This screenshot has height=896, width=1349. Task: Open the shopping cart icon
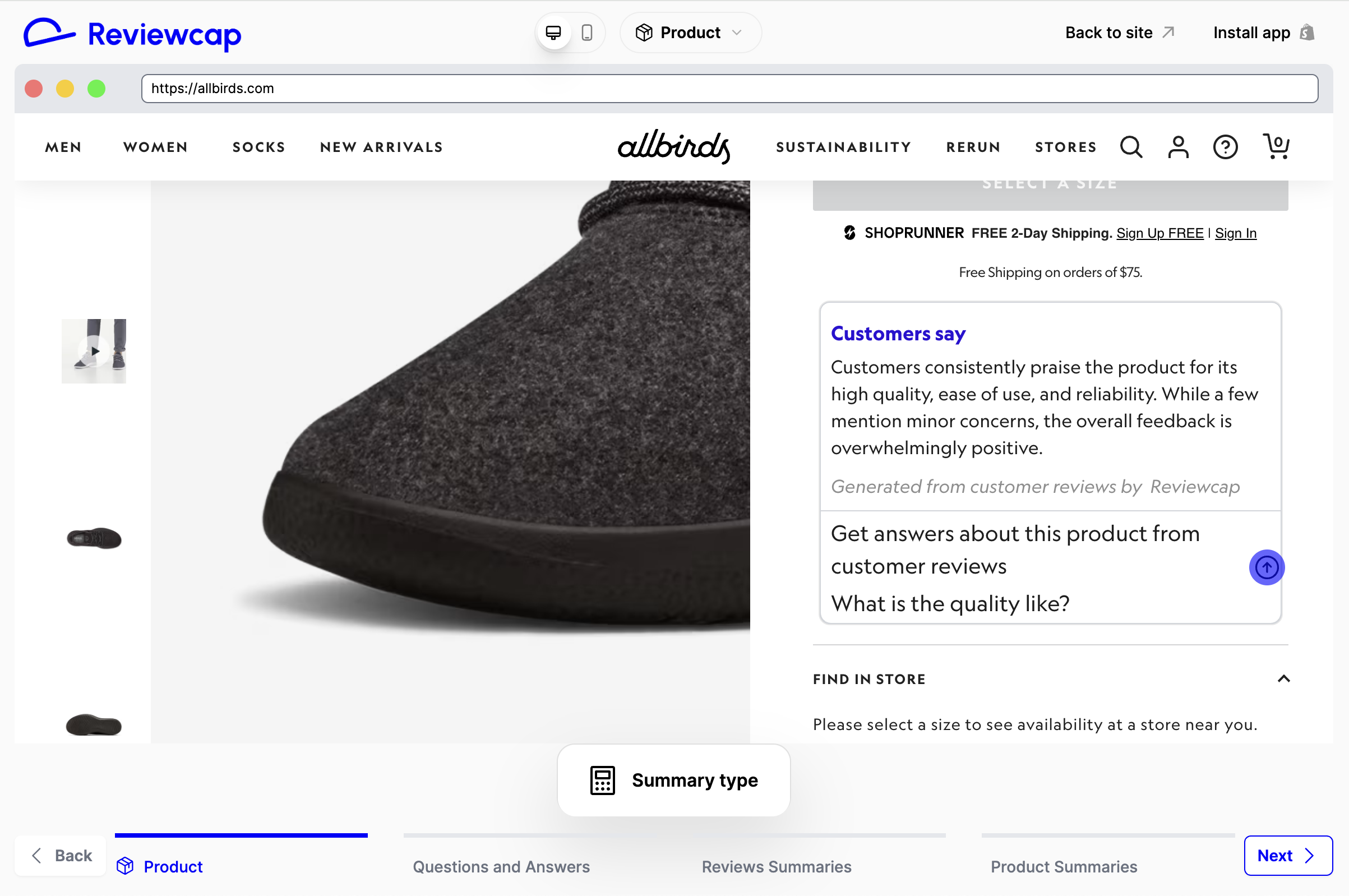coord(1276,147)
